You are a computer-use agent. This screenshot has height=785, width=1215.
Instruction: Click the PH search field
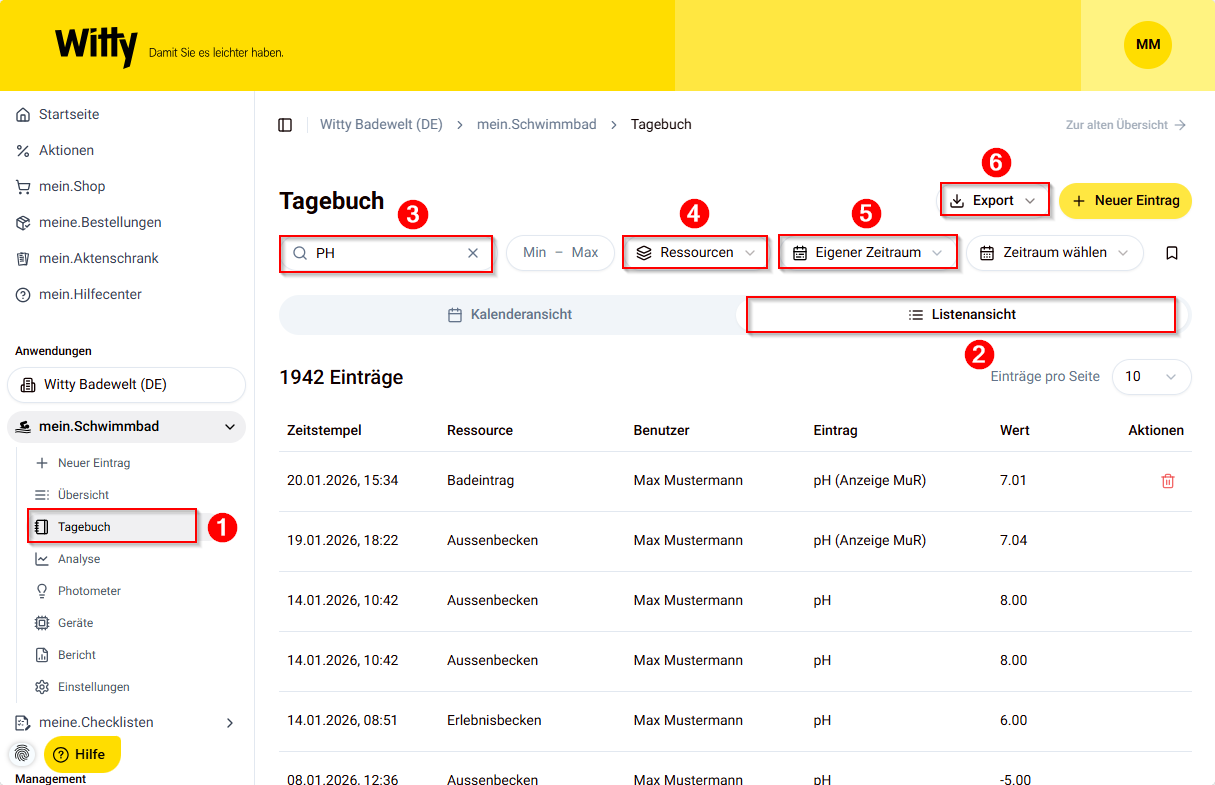[386, 253]
